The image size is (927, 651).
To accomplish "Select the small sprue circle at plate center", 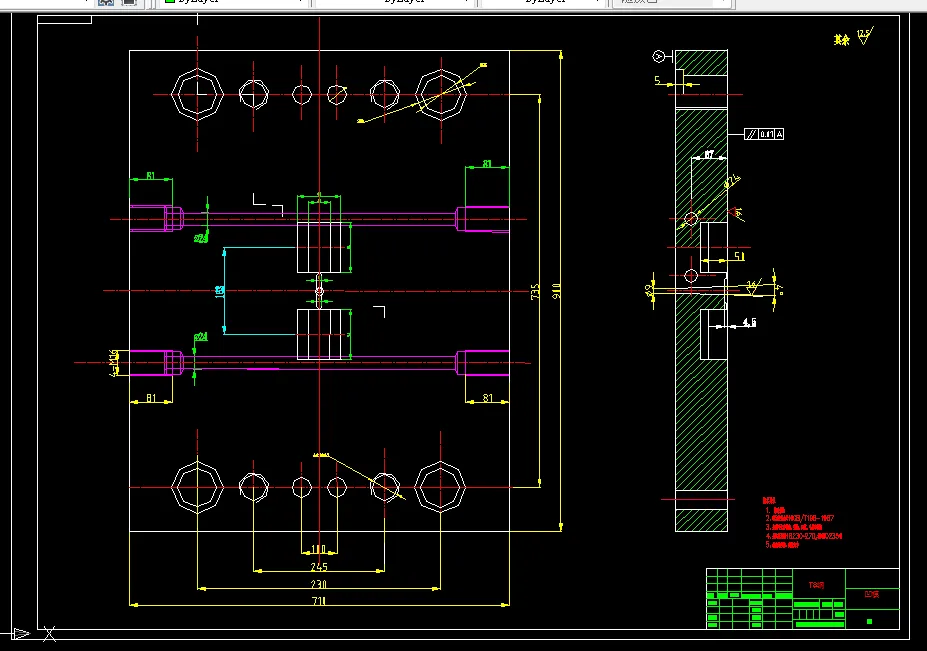I will (319, 291).
